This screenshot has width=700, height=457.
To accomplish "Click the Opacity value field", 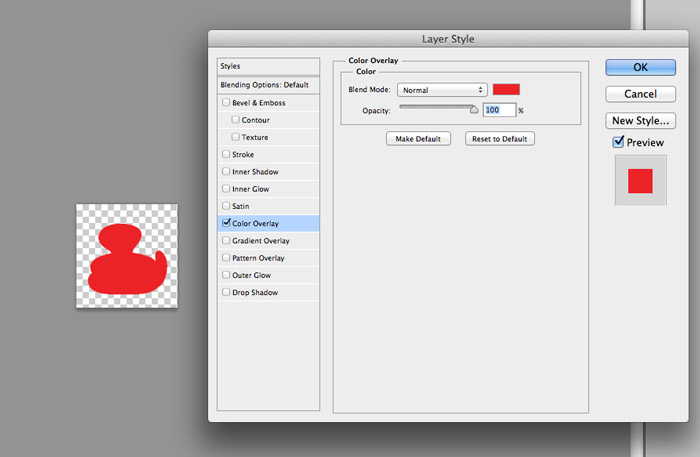I will tap(499, 110).
